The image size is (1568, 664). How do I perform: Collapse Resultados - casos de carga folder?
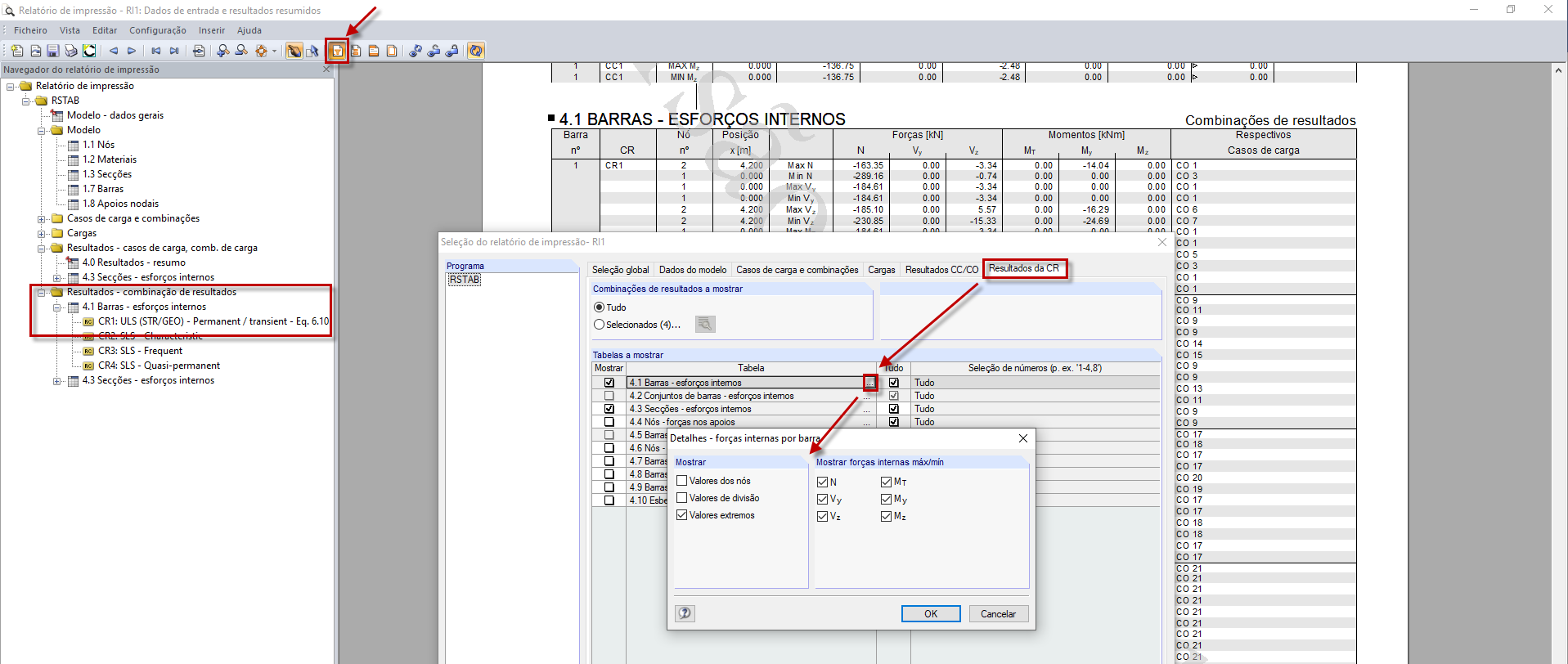[42, 248]
